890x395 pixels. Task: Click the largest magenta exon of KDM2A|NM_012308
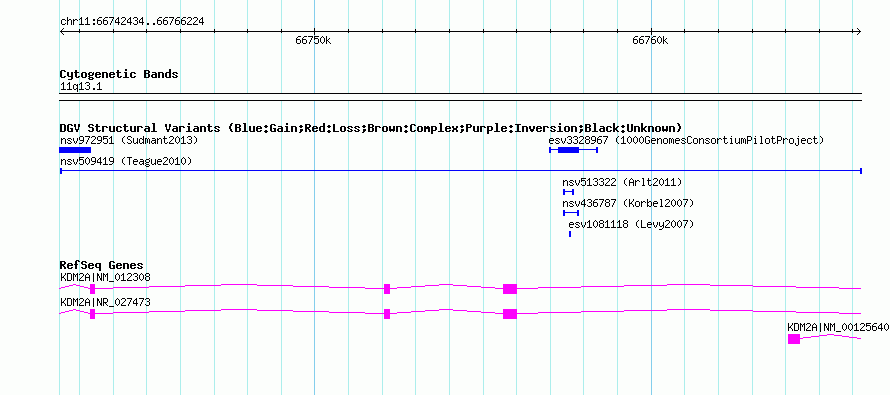coord(510,289)
